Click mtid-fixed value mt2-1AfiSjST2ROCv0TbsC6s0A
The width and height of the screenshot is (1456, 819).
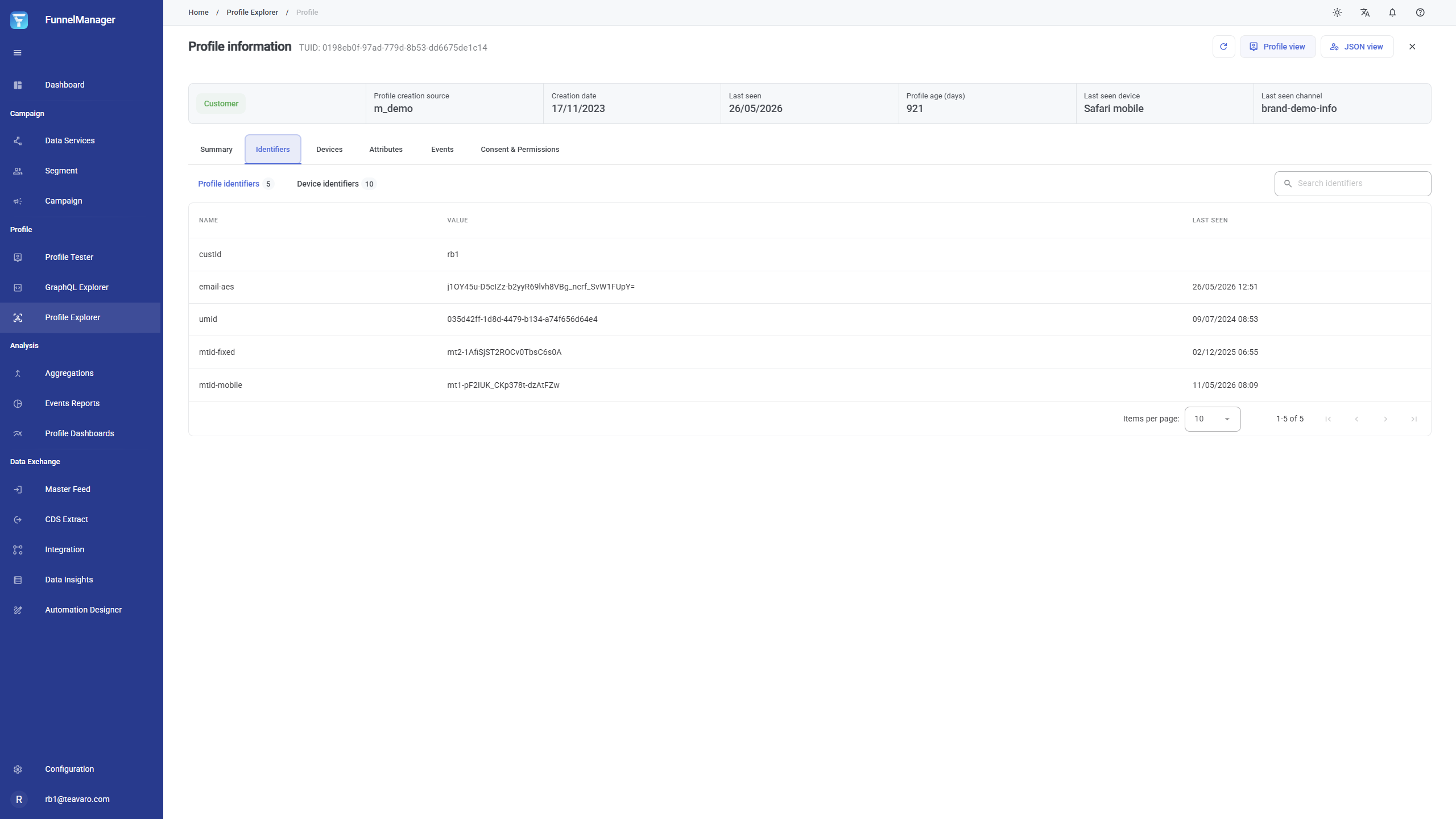point(504,352)
